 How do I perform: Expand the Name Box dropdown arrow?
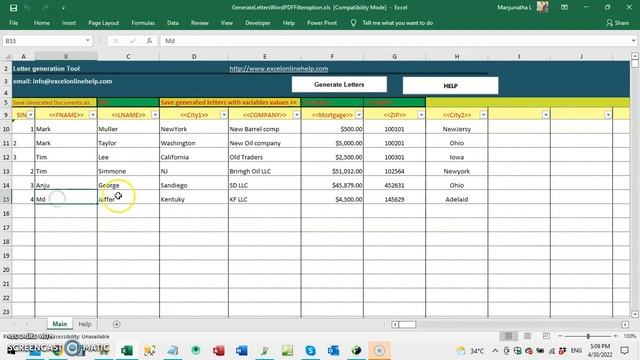(x=87, y=41)
